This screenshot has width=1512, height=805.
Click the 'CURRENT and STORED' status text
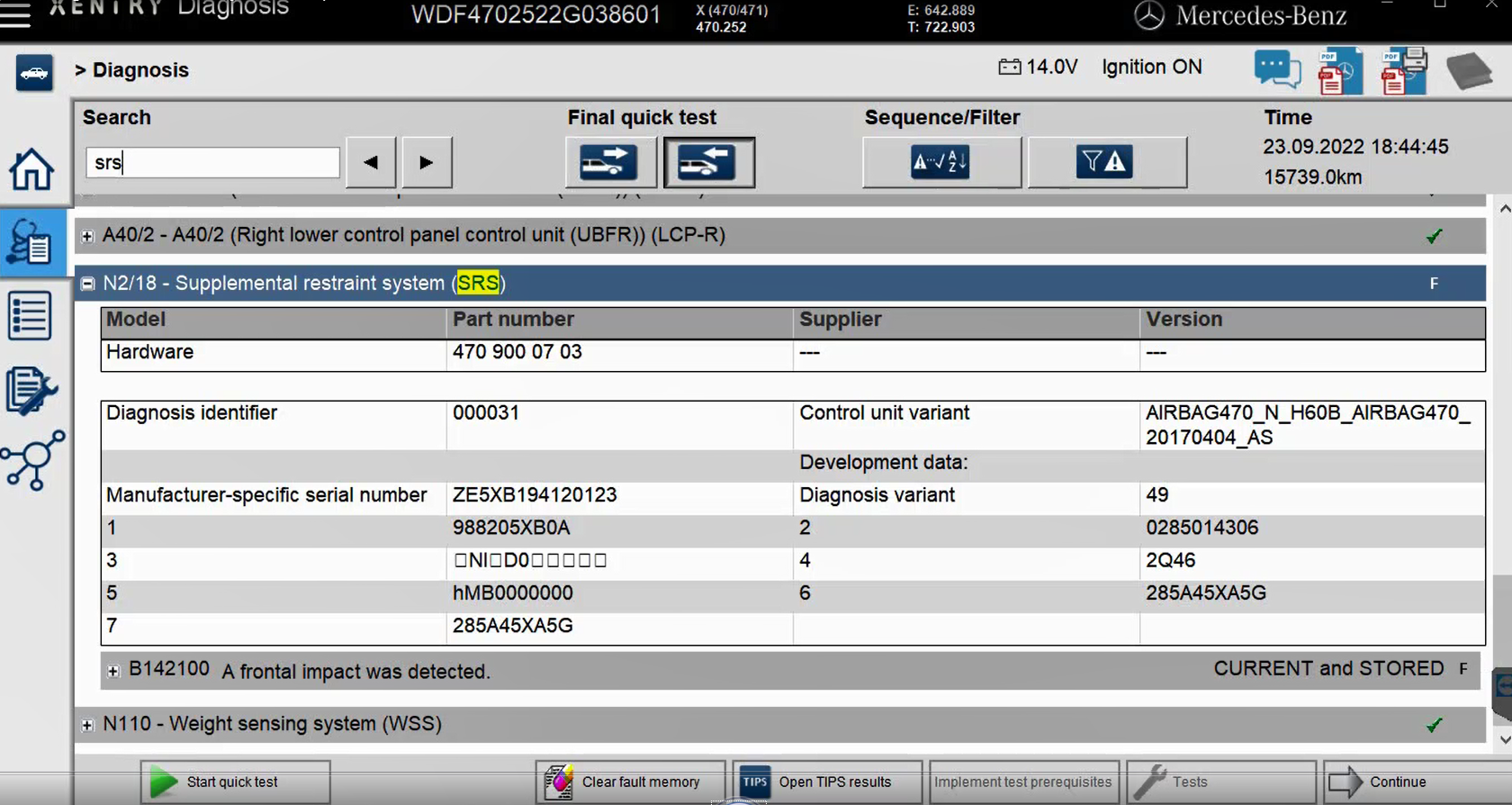[1328, 668]
